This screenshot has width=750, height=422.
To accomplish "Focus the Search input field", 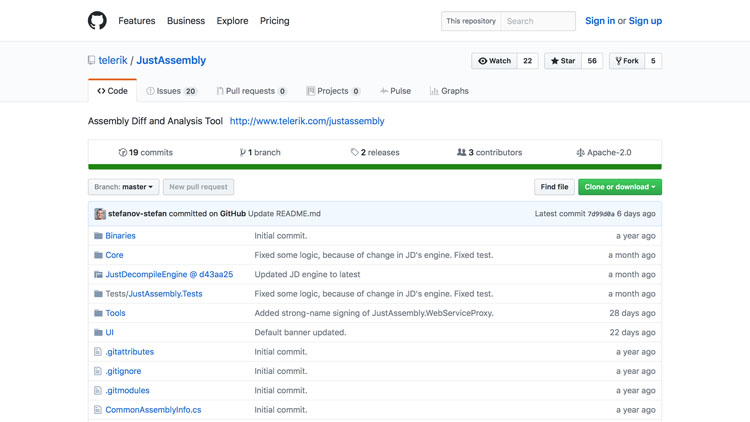I will (x=538, y=21).
